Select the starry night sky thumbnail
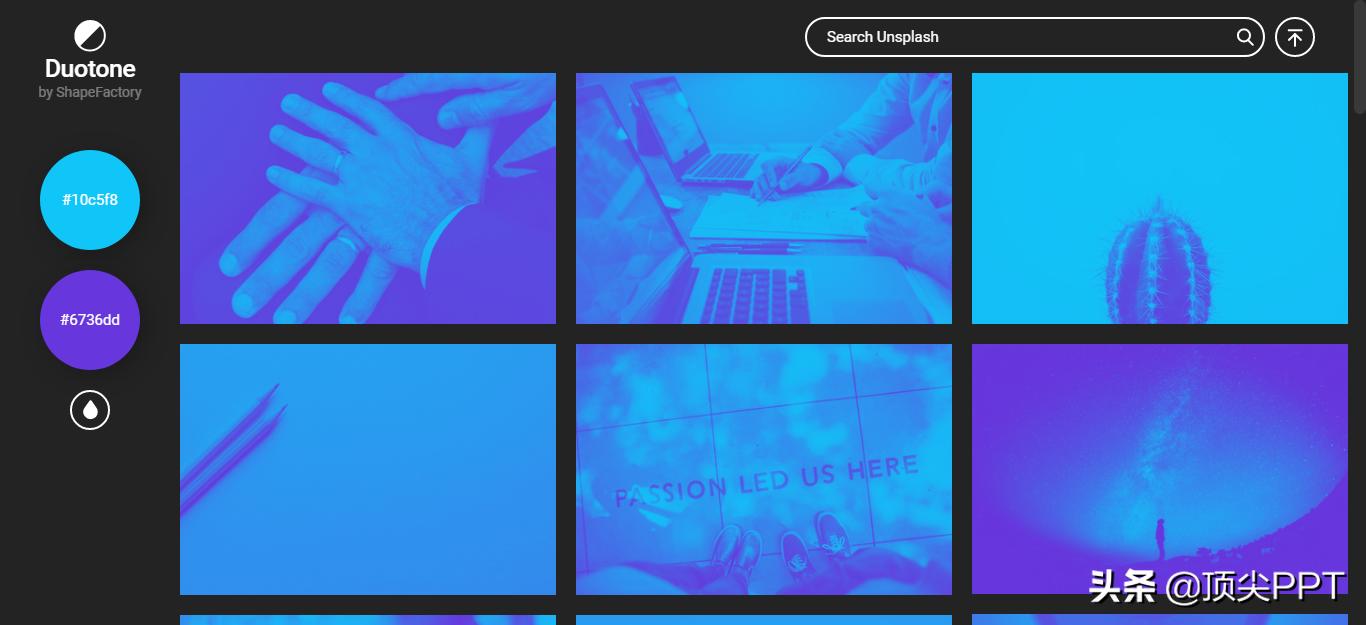 point(1160,469)
